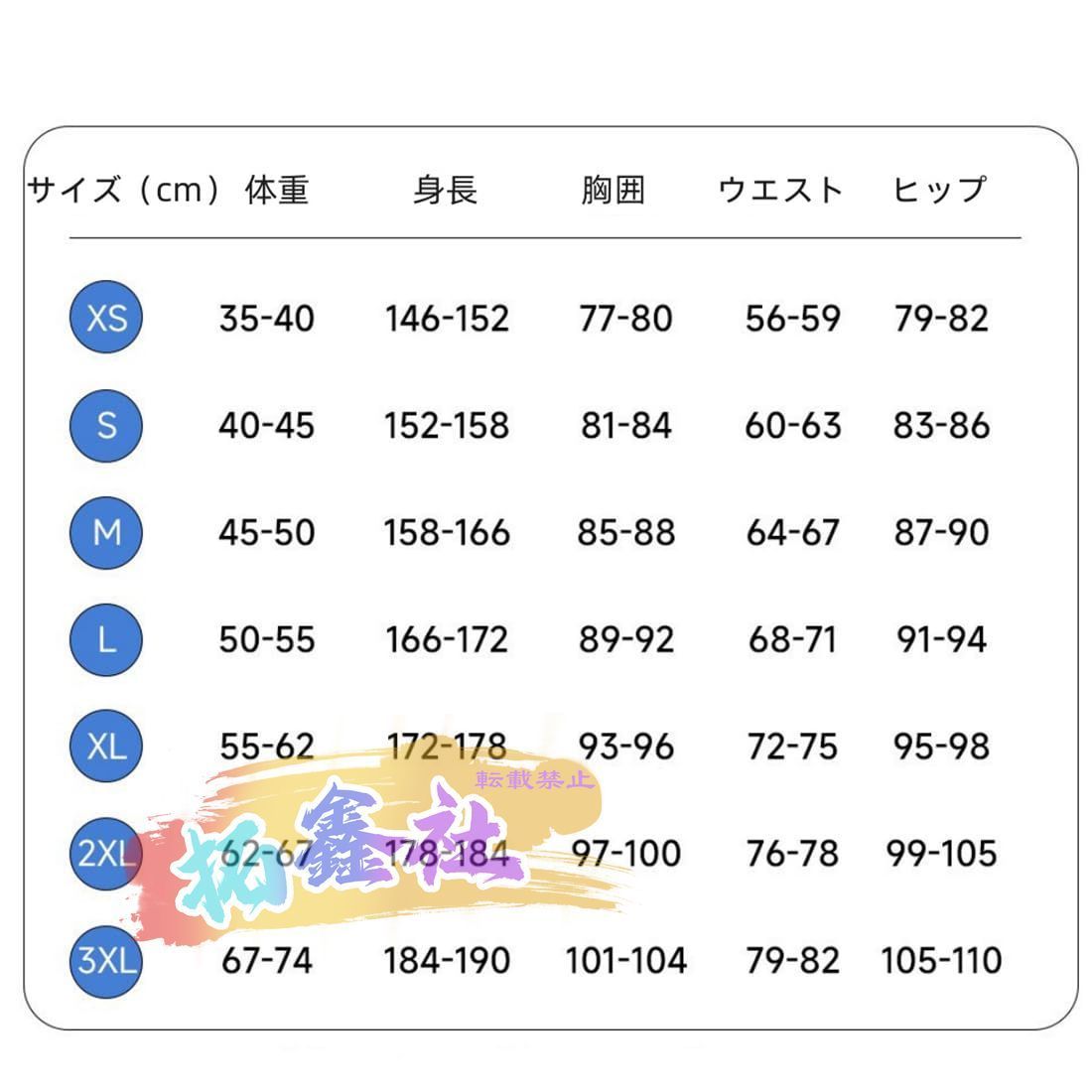
Task: Choose the 3XL size badge
Action: (106, 960)
